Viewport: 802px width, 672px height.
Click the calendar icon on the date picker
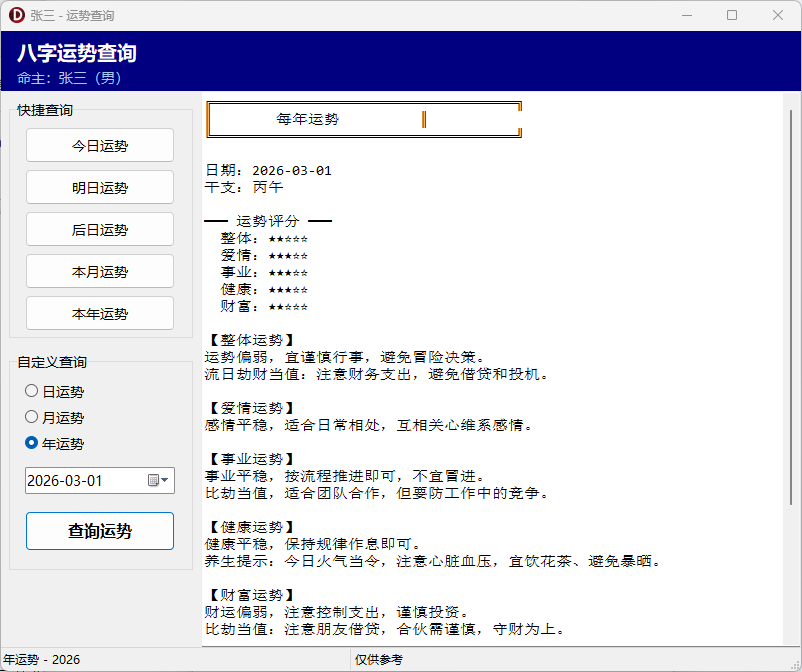click(x=153, y=480)
